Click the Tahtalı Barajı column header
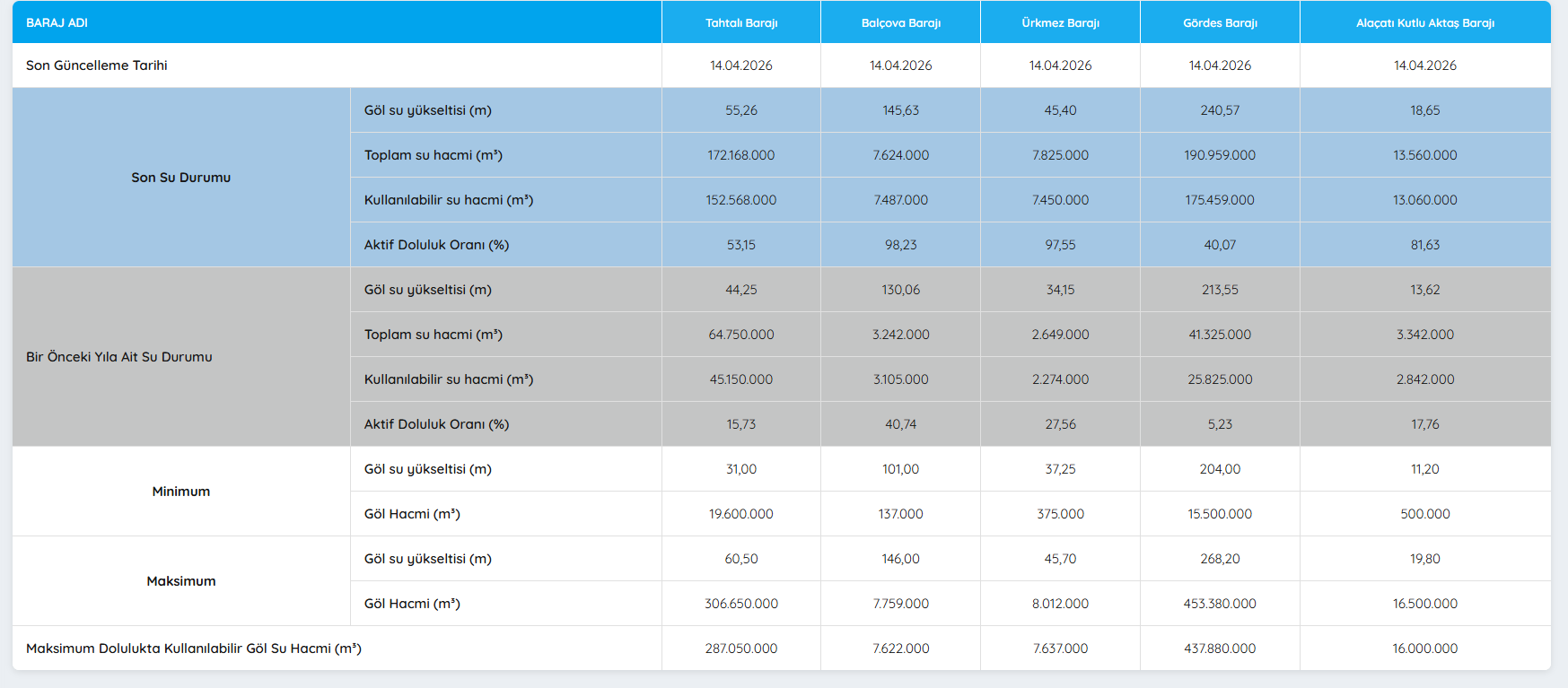Viewport: 1568px width, 688px height. [x=740, y=22]
